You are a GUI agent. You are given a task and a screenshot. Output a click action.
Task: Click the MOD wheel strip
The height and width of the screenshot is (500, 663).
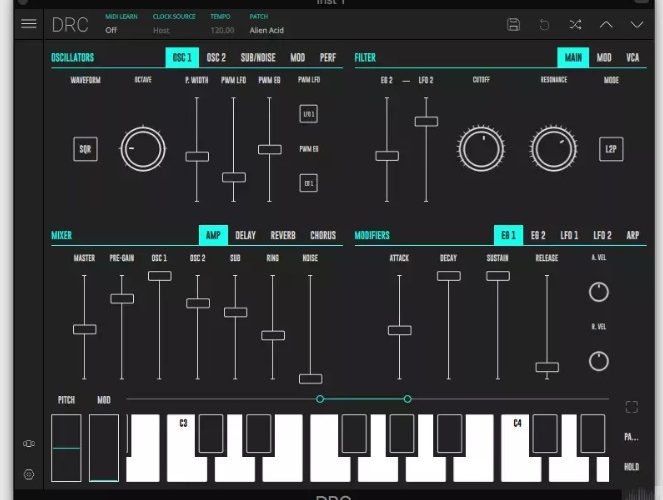pyautogui.click(x=104, y=448)
